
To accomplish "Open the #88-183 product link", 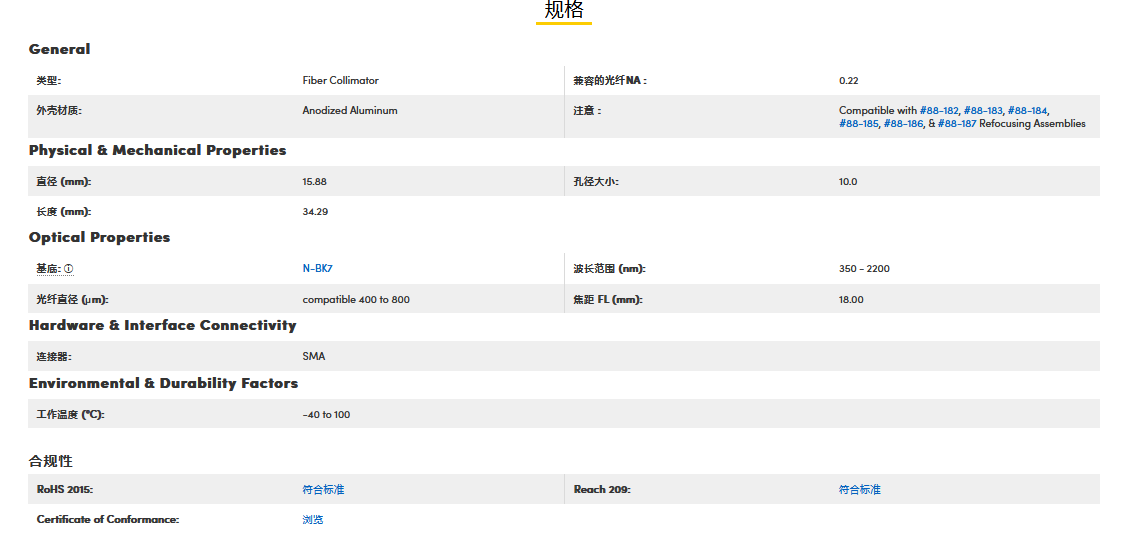I will pos(983,111).
